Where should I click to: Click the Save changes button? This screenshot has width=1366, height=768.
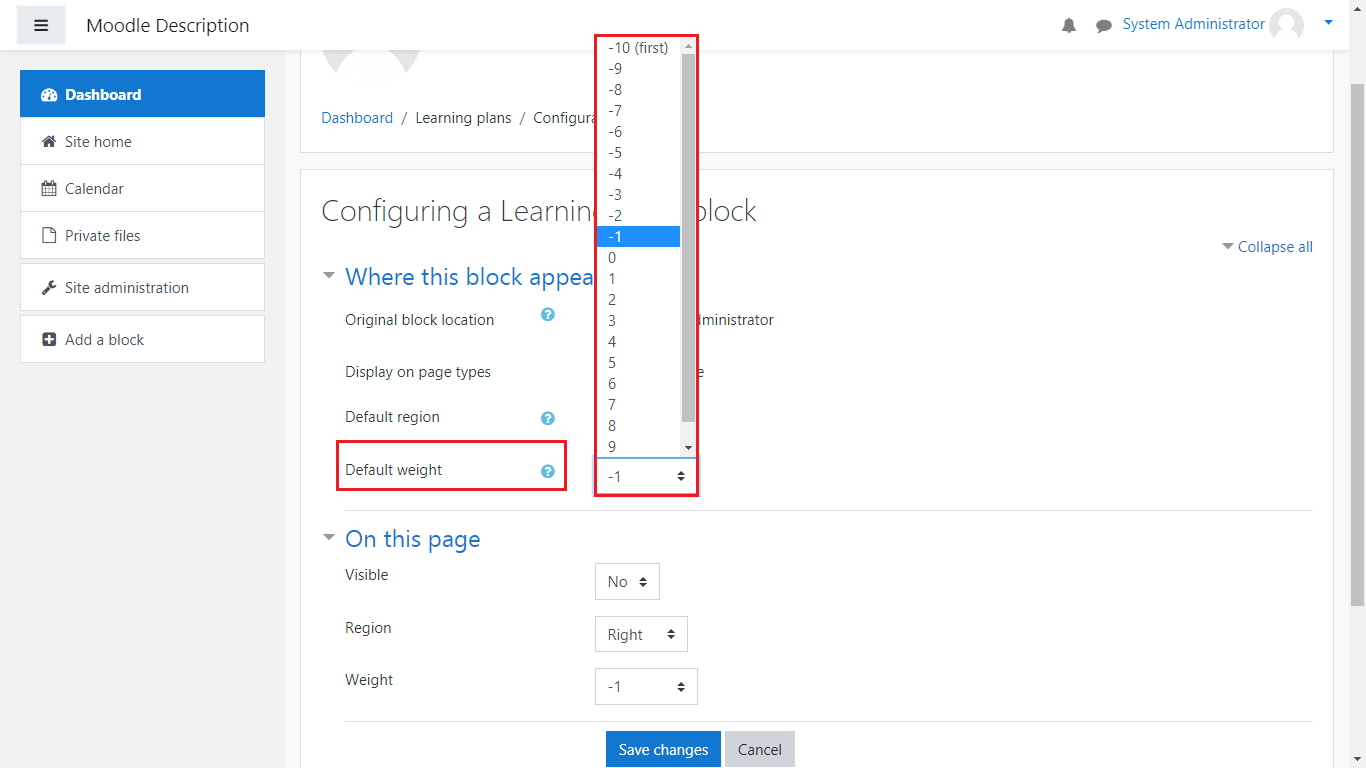(x=663, y=750)
